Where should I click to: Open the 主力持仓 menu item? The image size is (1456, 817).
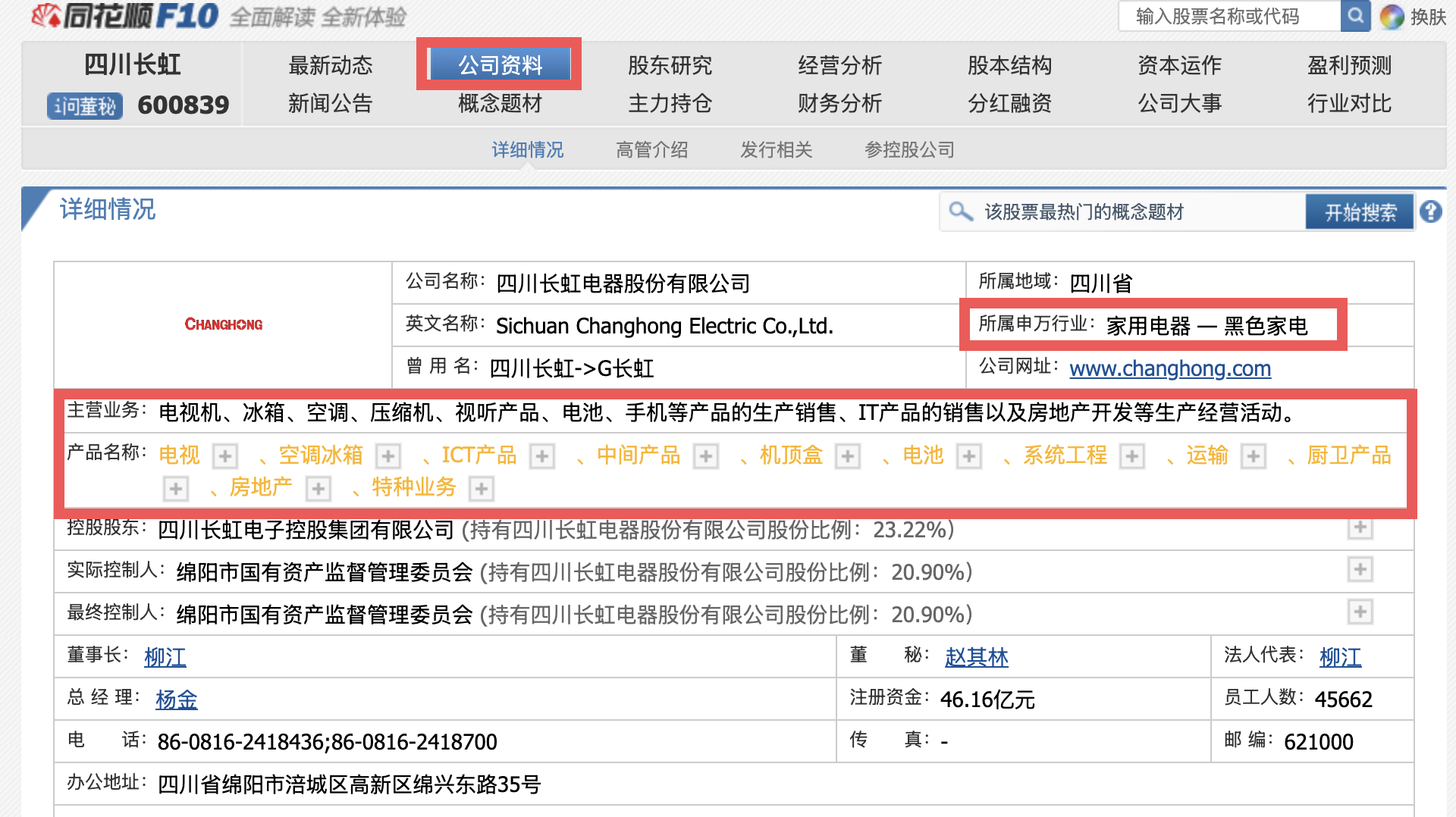click(x=670, y=103)
